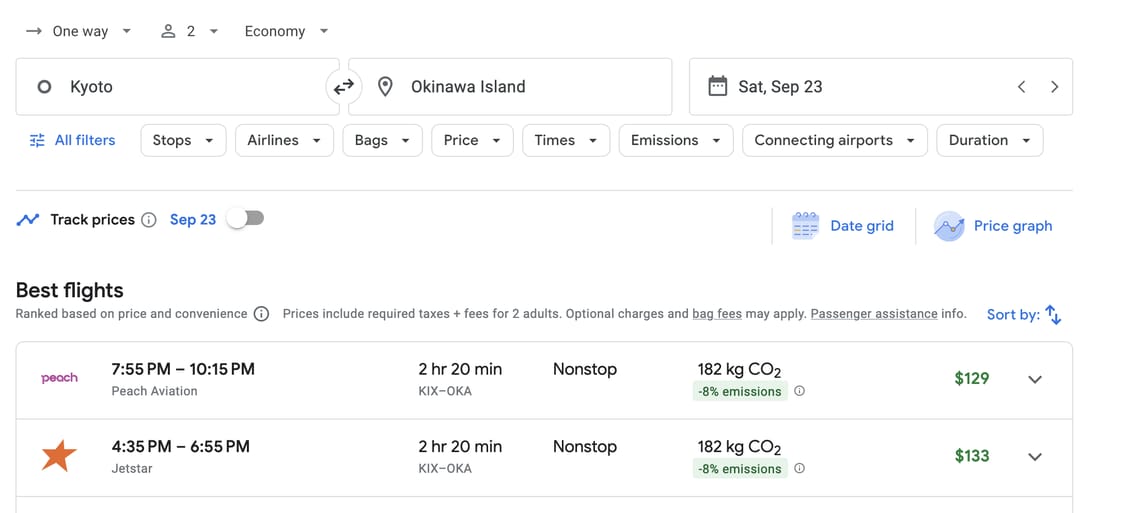This screenshot has width=1128, height=513.
Task: Open All filters
Action: tap(73, 140)
